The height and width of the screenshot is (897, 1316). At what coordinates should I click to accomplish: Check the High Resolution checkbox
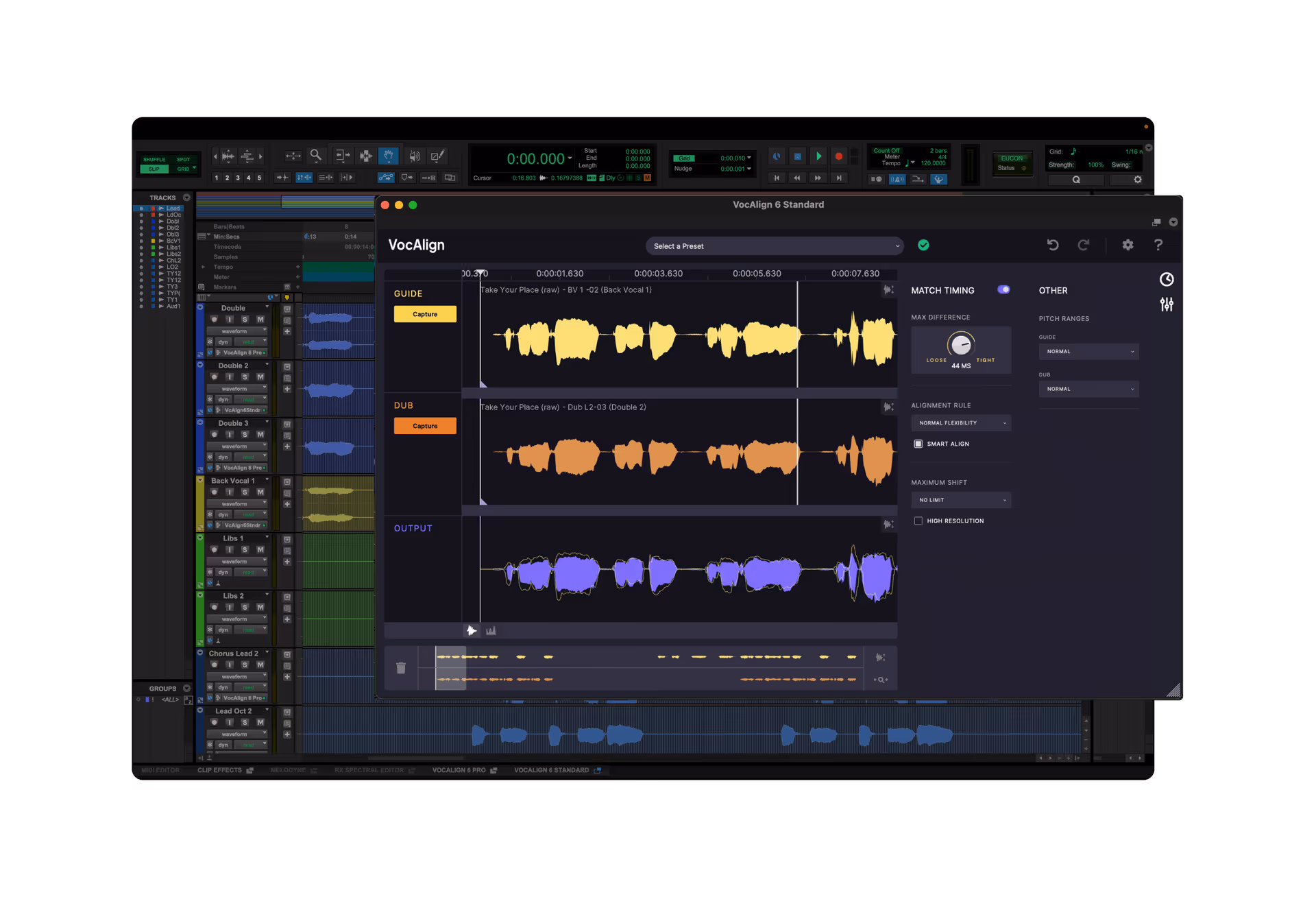pyautogui.click(x=918, y=521)
